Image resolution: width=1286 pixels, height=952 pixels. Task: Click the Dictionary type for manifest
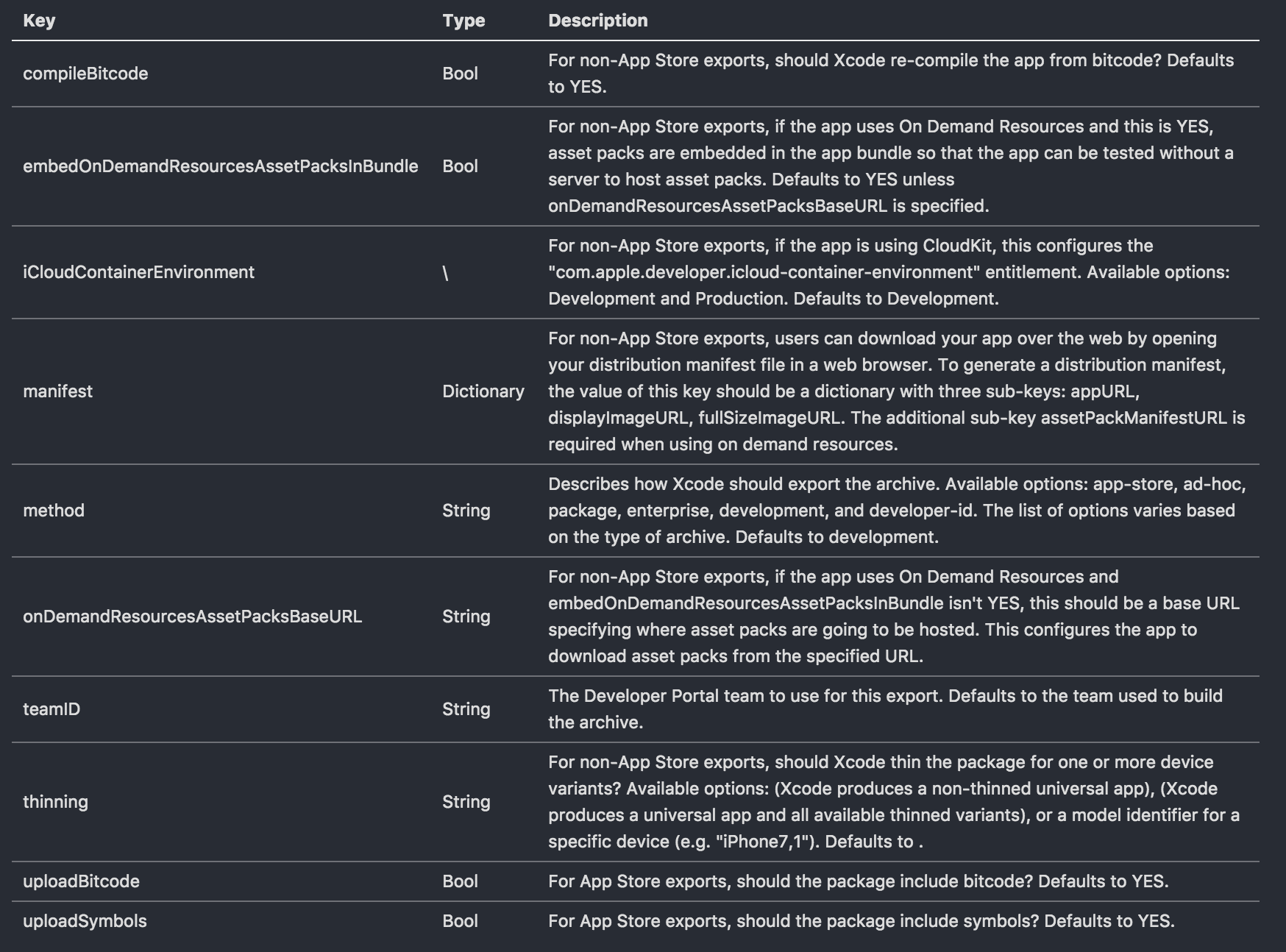(x=483, y=391)
